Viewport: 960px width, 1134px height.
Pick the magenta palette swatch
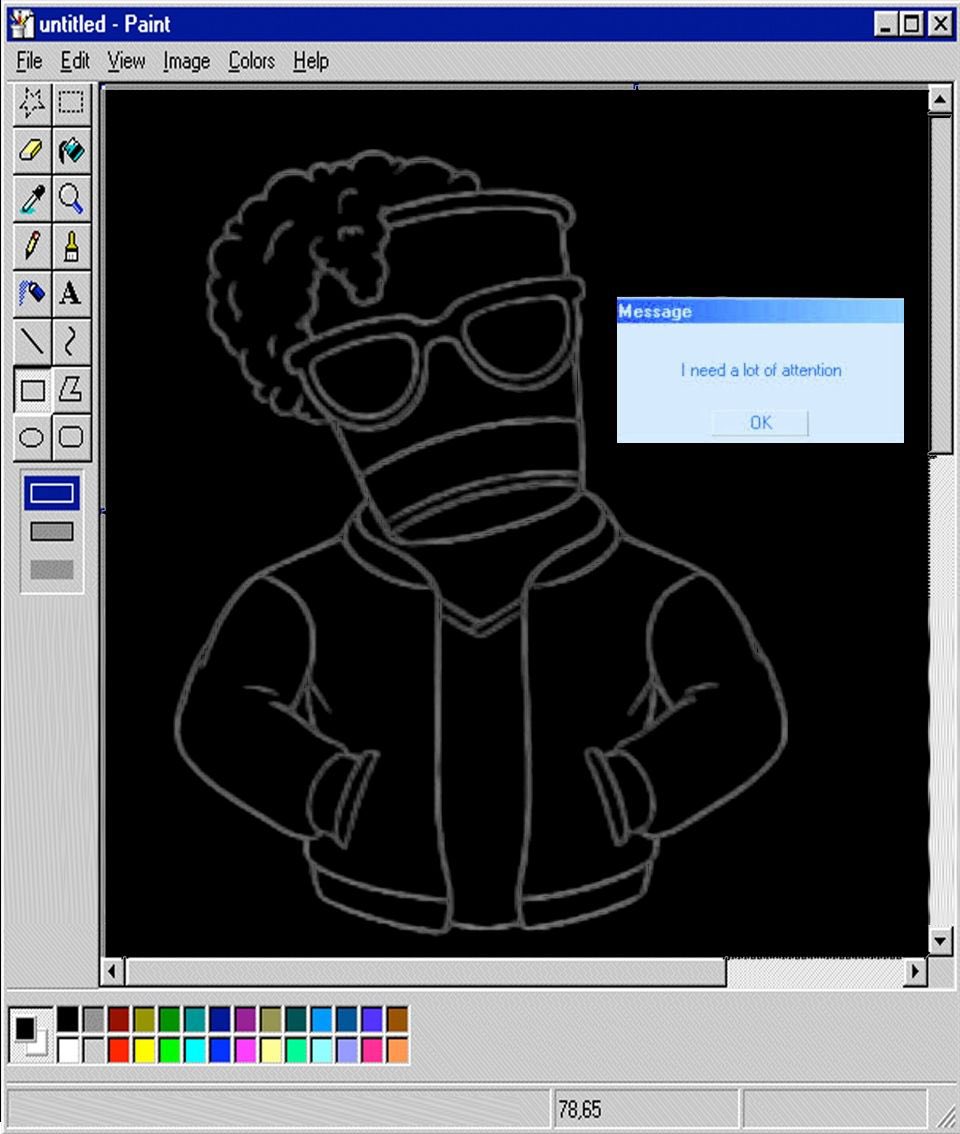(245, 1050)
